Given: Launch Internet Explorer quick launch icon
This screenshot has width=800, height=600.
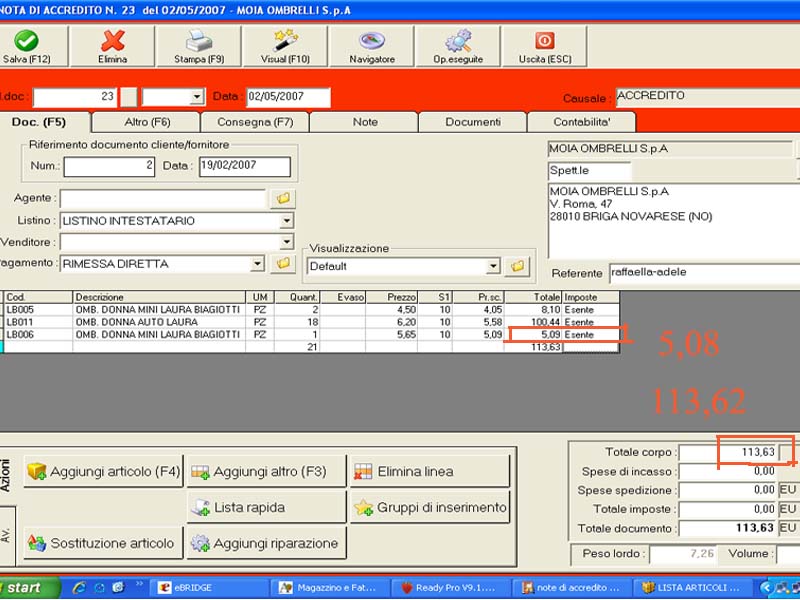Looking at the screenshot, I should [x=79, y=588].
